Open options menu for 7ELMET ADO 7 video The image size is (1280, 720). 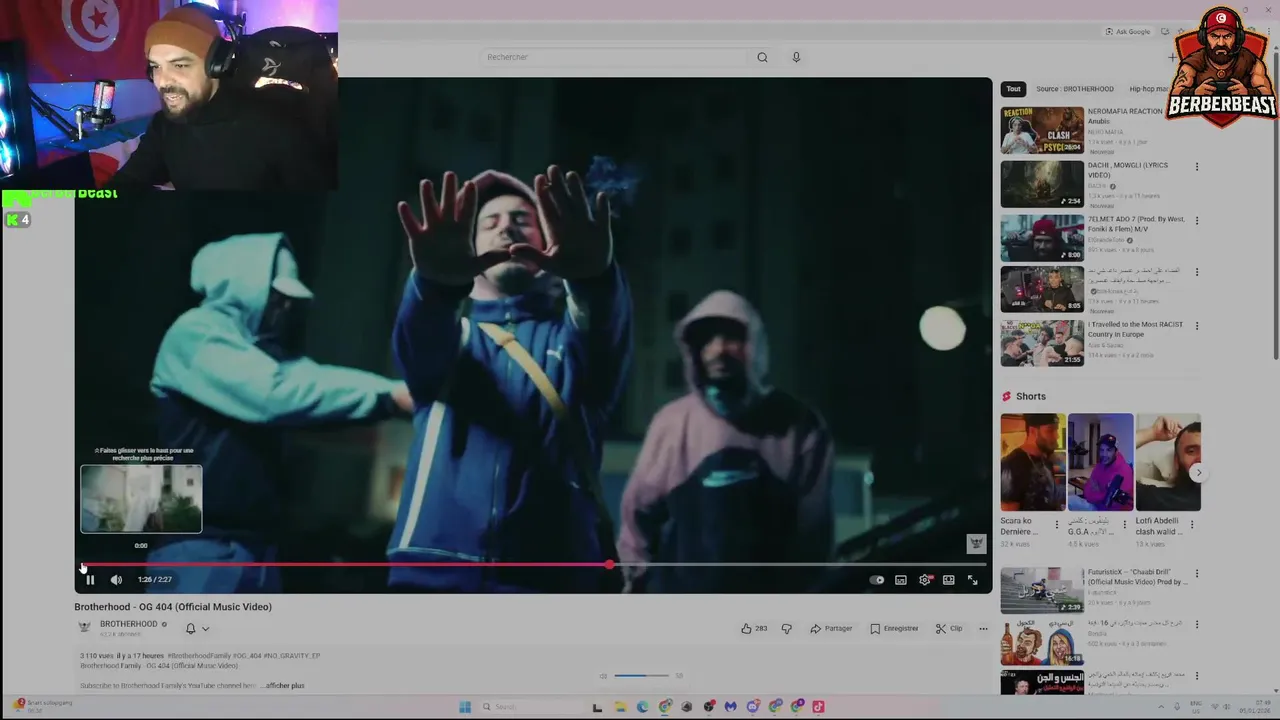[1197, 220]
